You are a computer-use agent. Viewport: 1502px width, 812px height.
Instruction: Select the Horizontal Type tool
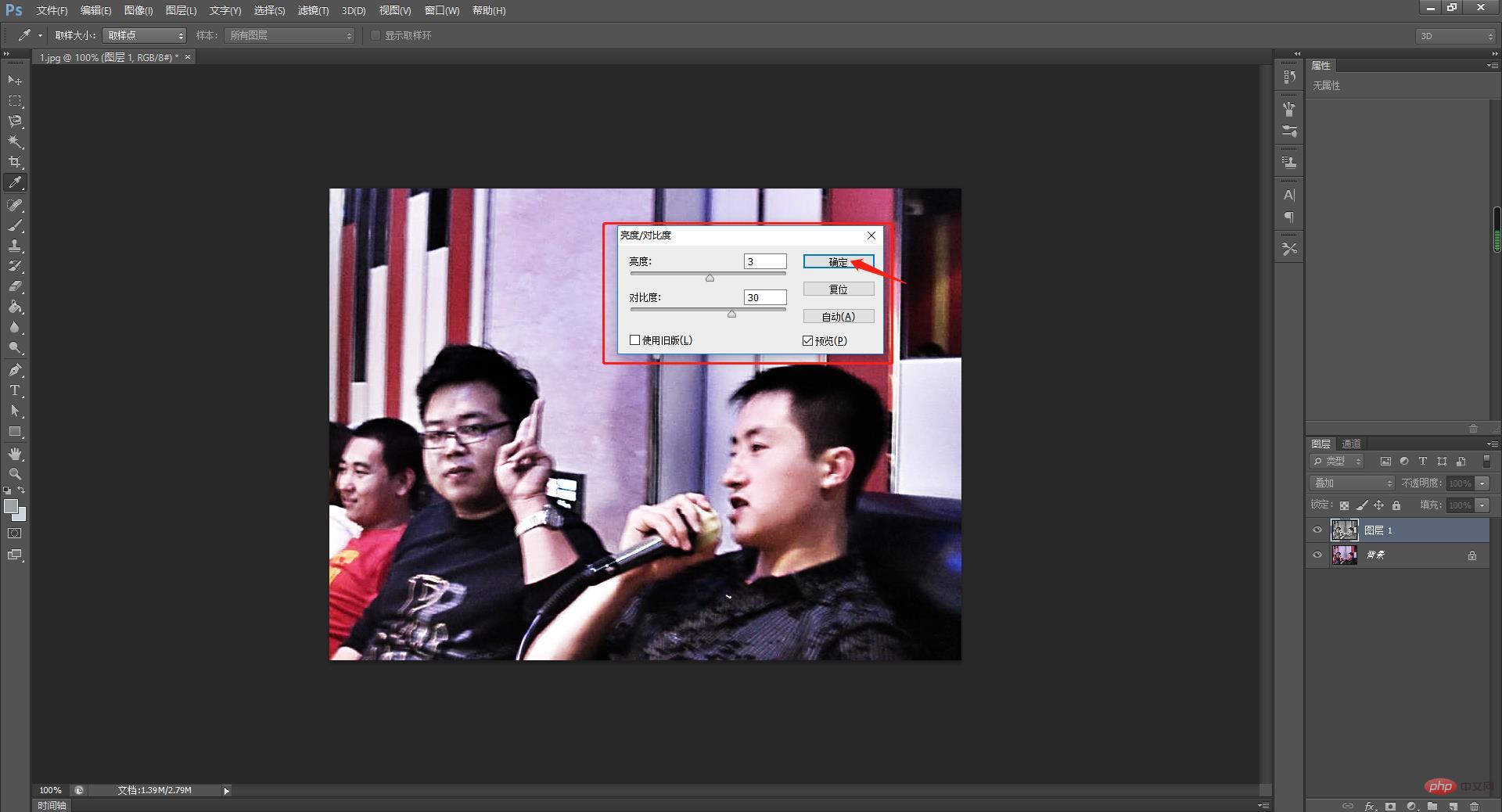coord(15,390)
